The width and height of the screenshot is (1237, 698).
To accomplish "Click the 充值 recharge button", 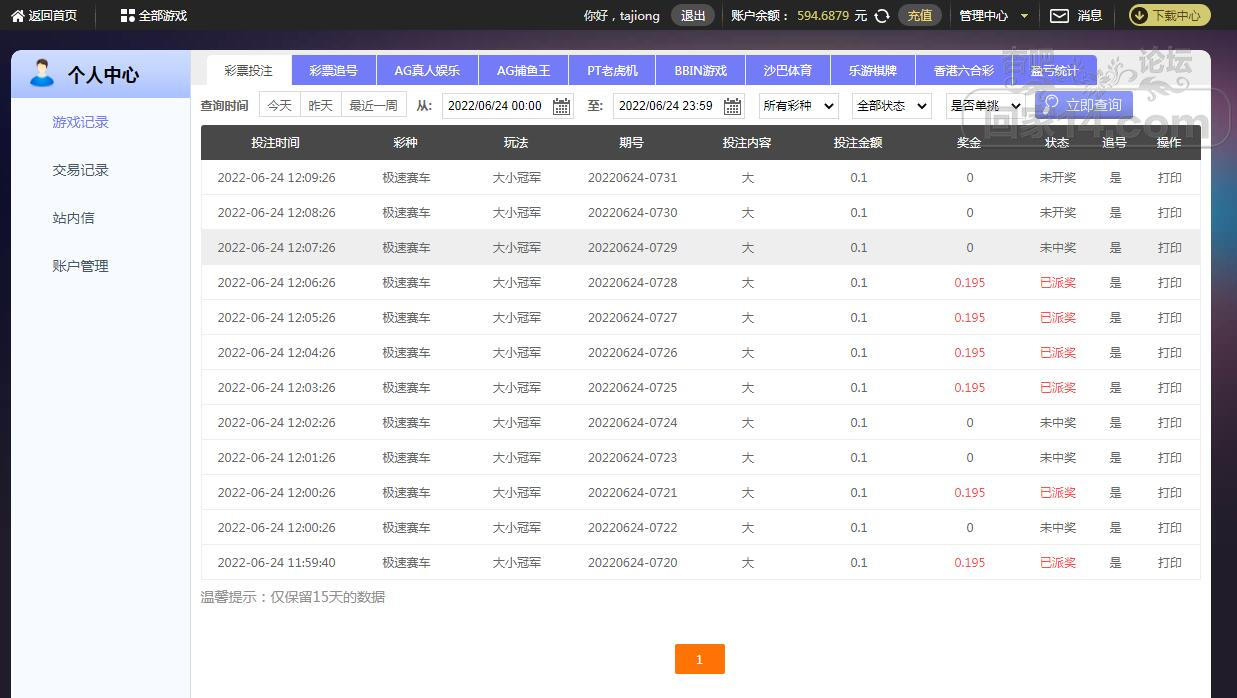I will pos(919,16).
